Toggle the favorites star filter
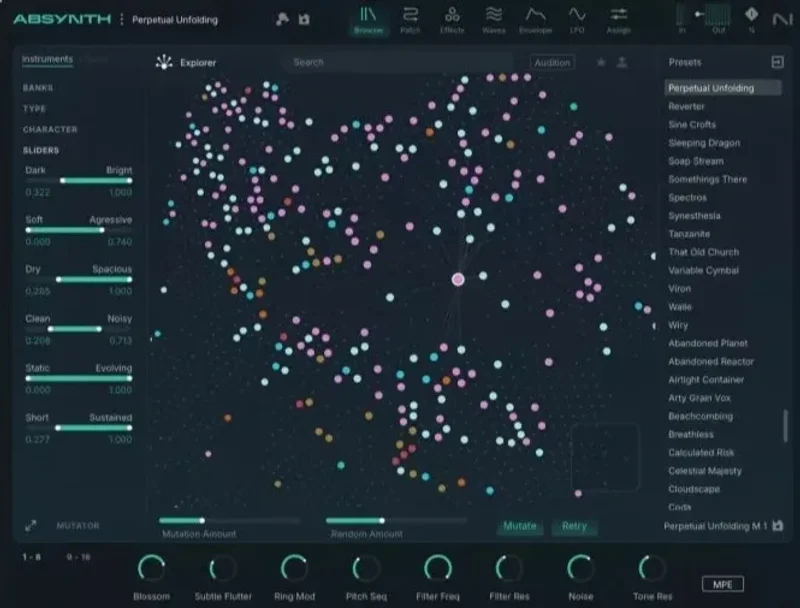This screenshot has height=608, width=800. (601, 62)
